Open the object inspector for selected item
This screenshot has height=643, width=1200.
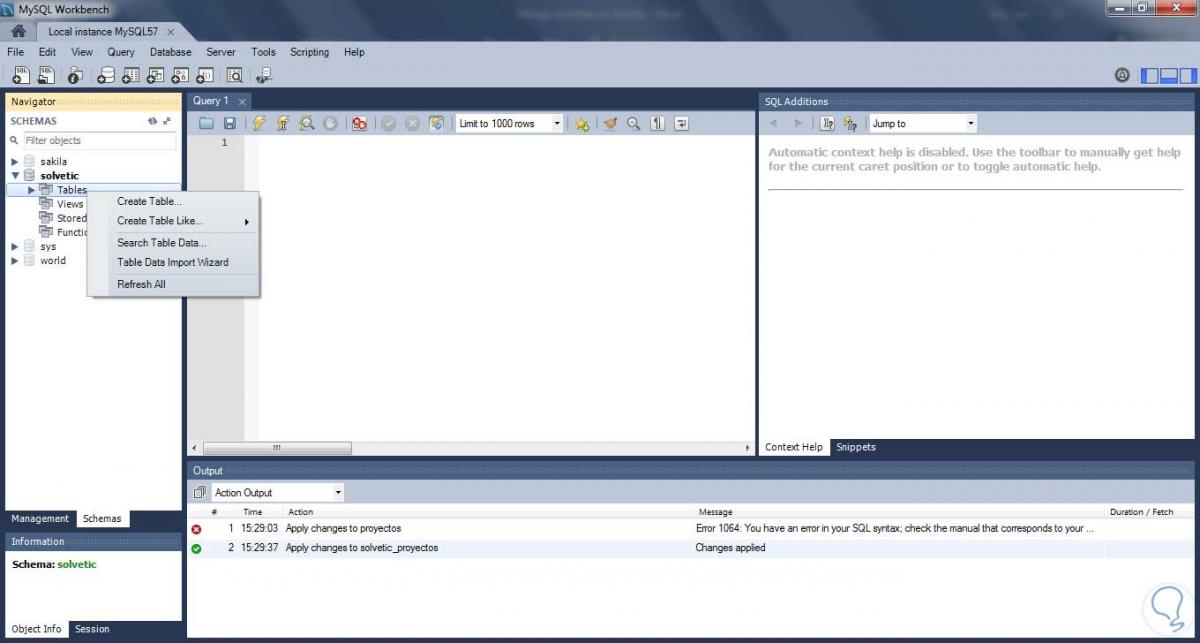coord(75,75)
